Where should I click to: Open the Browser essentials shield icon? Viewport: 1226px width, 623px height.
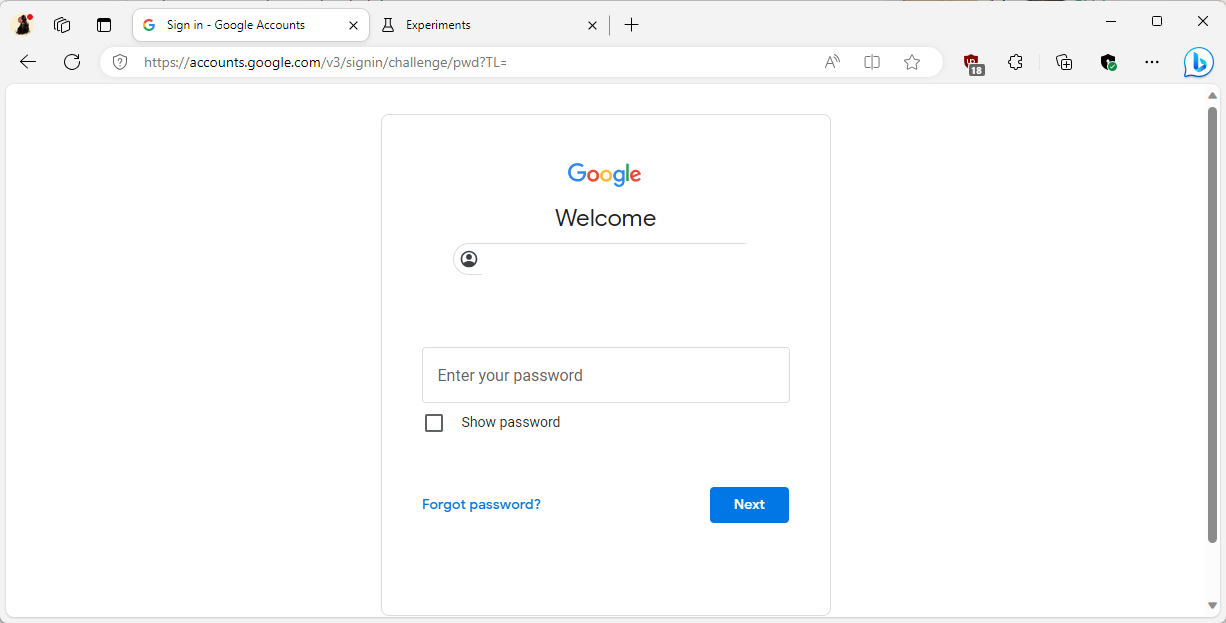click(x=1108, y=62)
